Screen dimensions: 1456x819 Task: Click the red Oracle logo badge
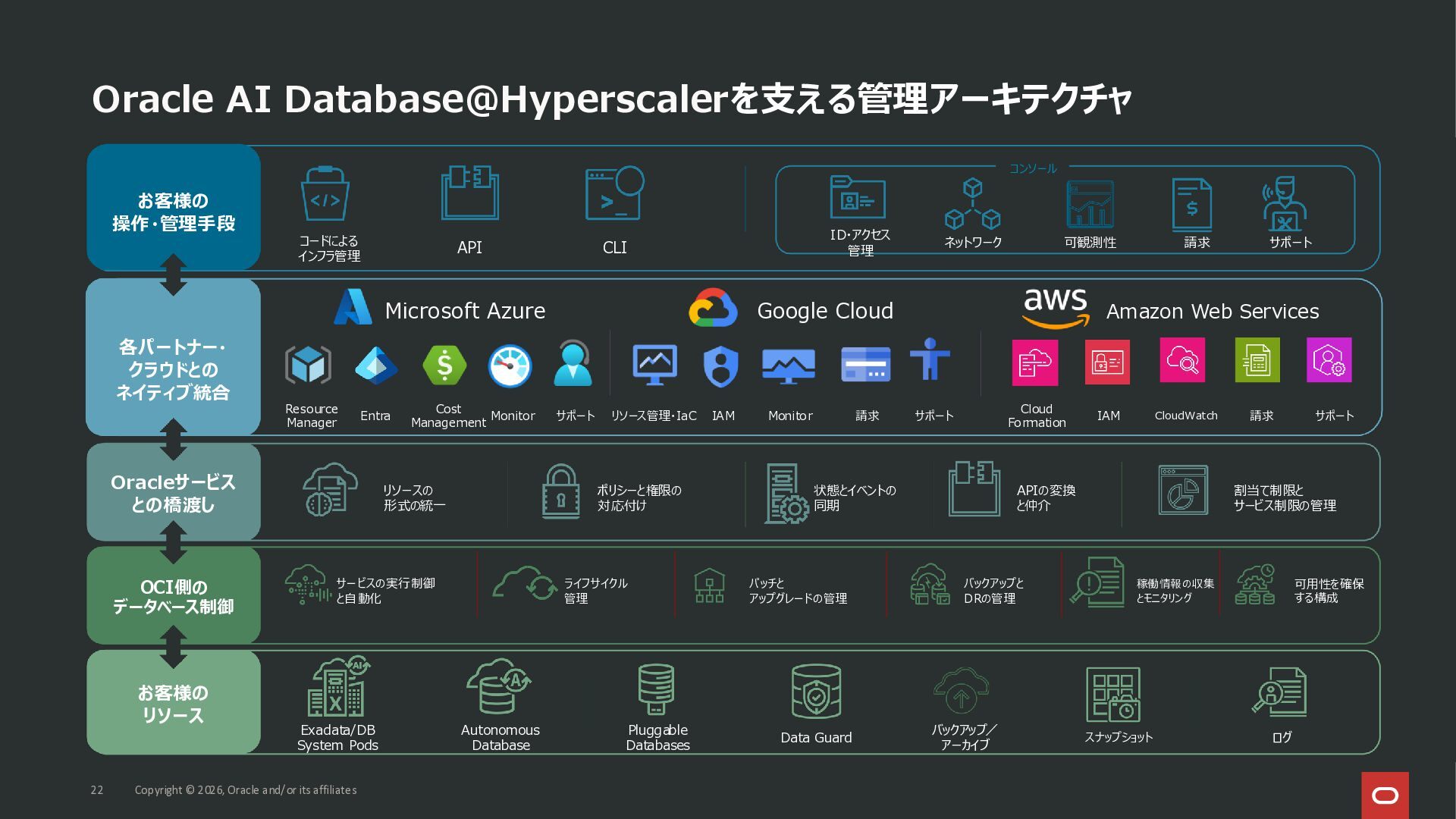point(1385,795)
